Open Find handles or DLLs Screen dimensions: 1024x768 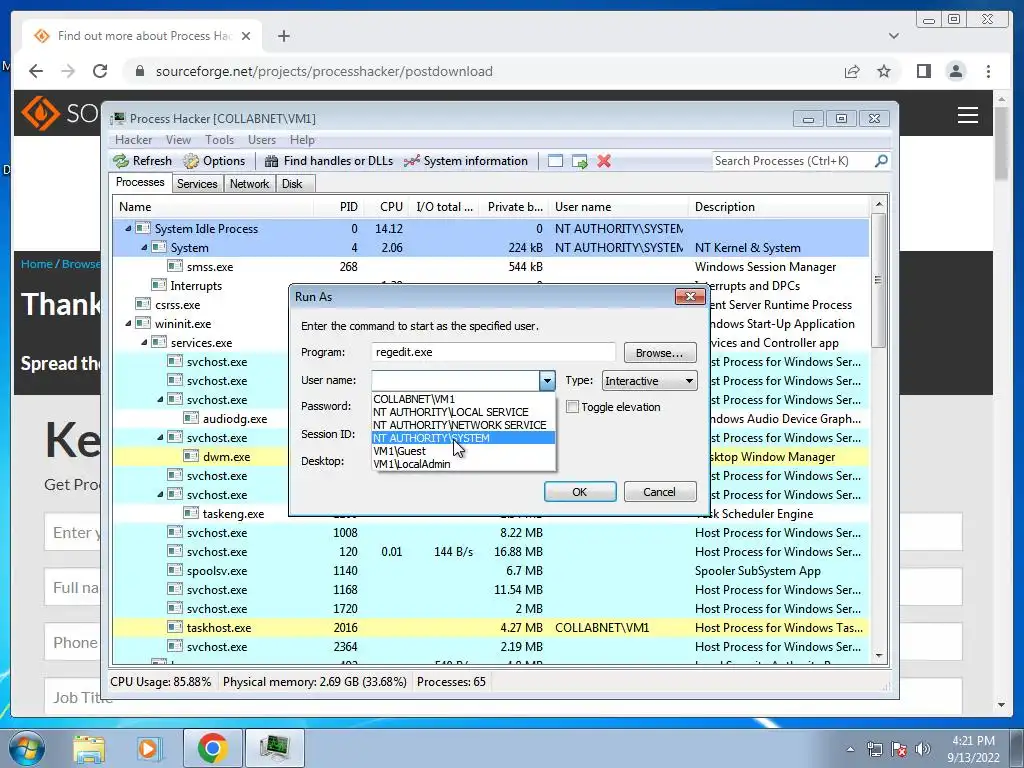click(x=329, y=161)
